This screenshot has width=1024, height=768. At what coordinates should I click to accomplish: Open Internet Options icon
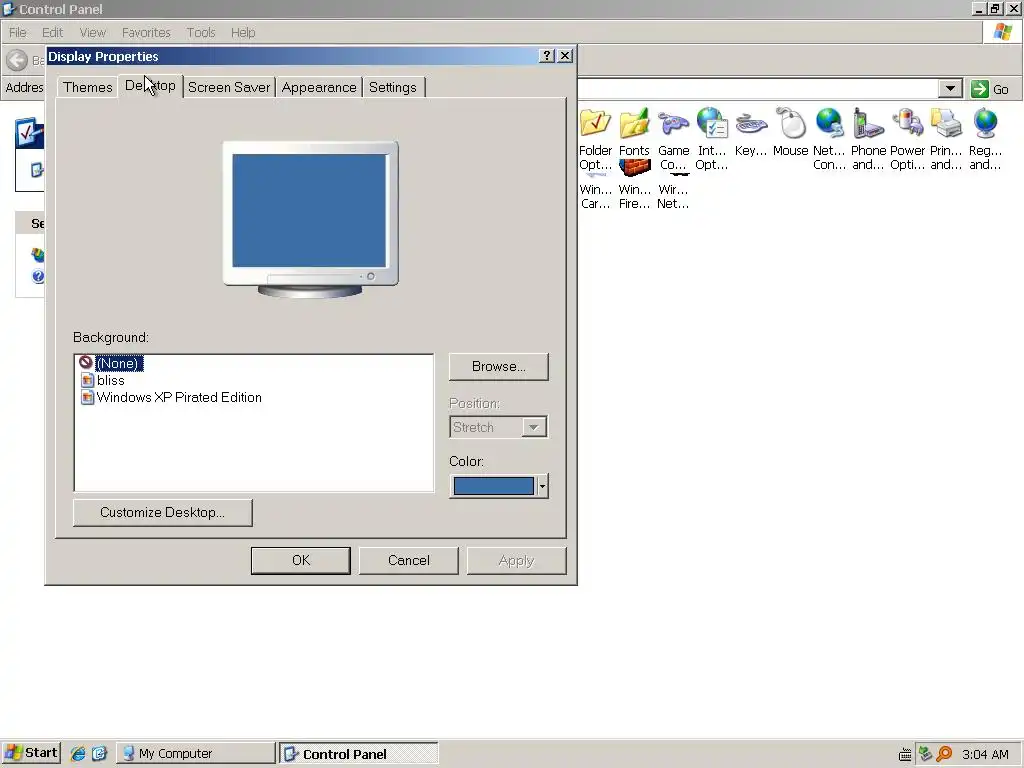pos(712,124)
